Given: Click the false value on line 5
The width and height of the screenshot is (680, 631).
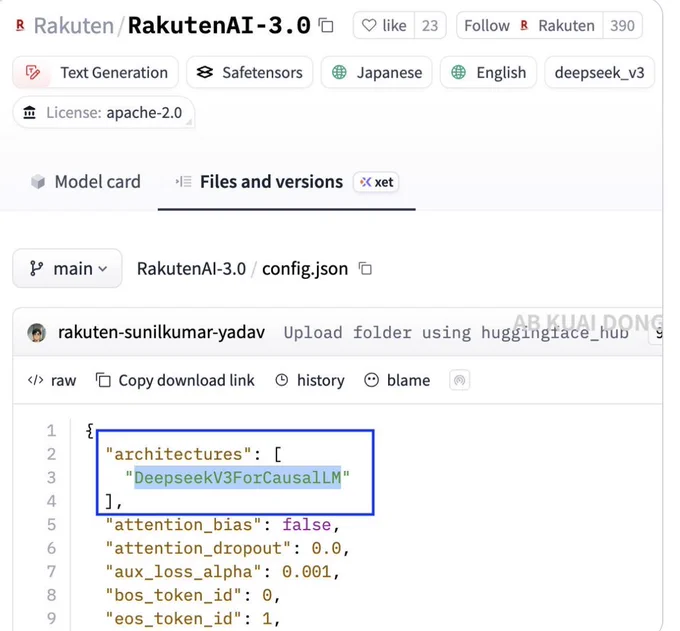Looking at the screenshot, I should click(307, 525).
